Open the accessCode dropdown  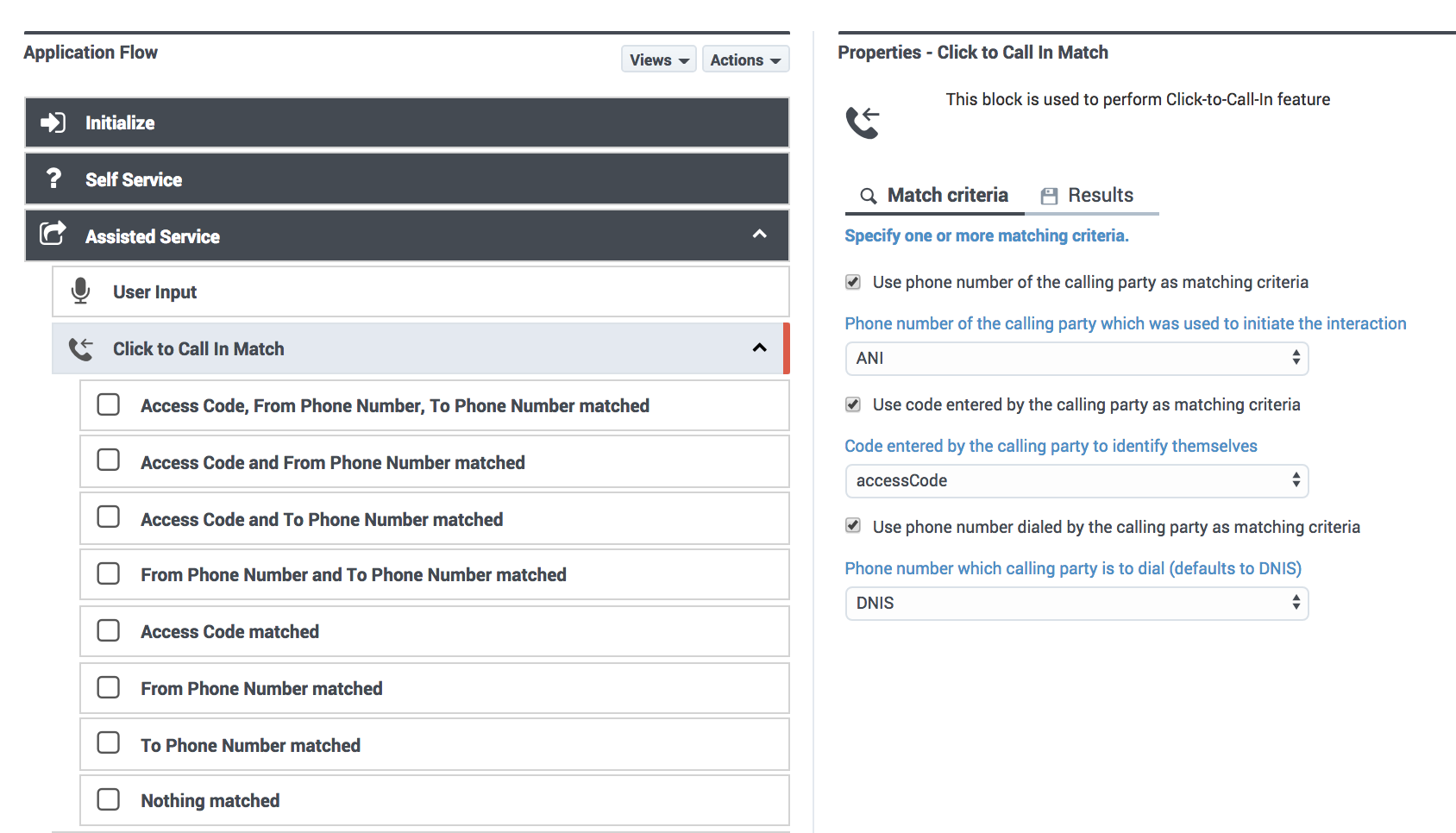pos(1076,481)
